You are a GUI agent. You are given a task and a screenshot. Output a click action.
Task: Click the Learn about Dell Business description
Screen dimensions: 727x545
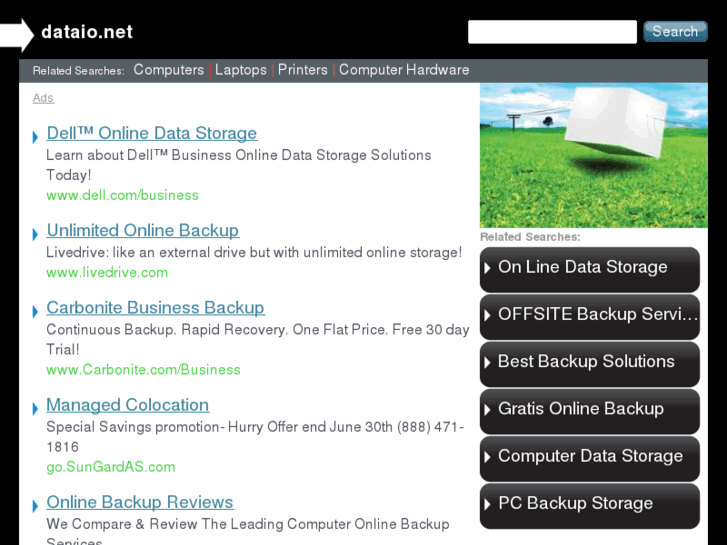coord(239,165)
